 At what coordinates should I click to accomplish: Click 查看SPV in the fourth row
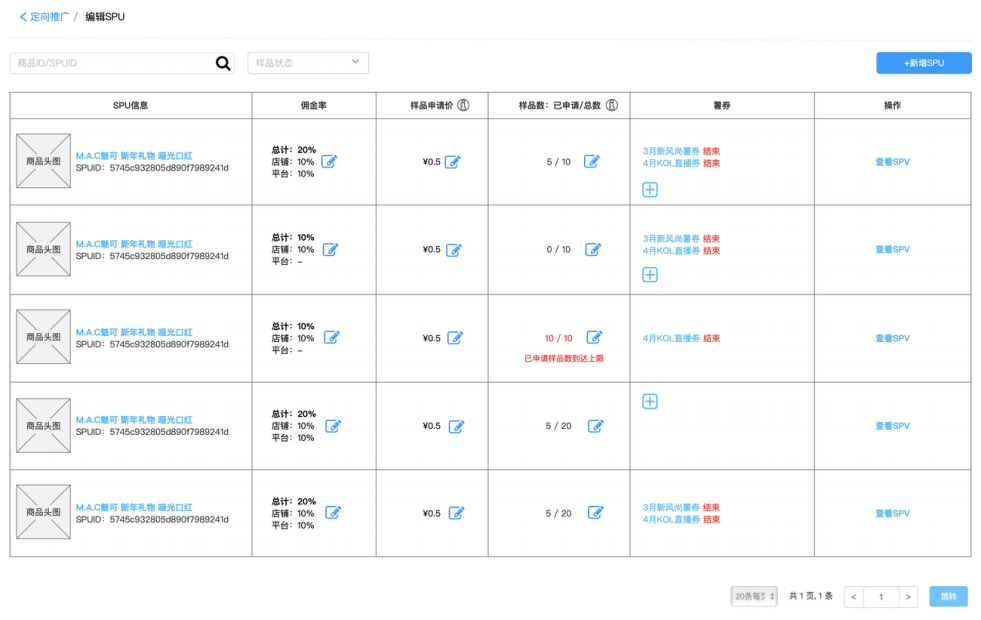point(892,426)
